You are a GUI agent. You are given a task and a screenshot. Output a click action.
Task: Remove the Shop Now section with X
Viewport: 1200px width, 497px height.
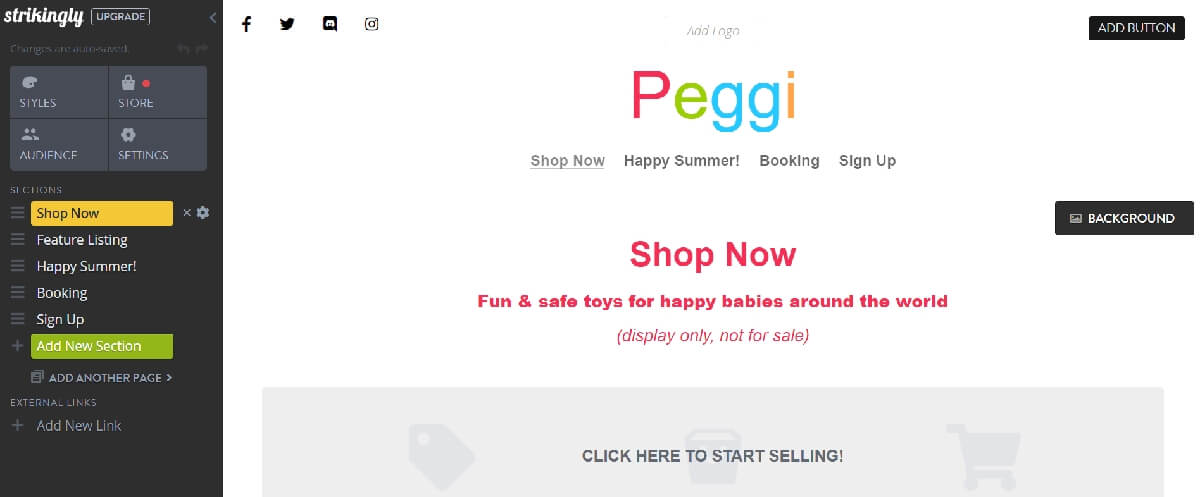click(x=186, y=213)
